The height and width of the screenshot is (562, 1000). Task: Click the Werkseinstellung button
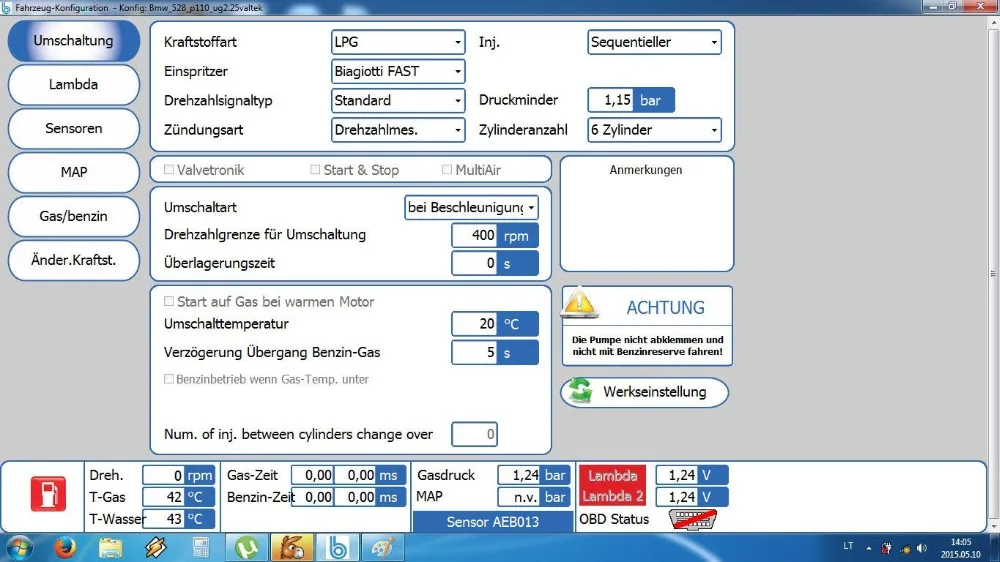[645, 392]
